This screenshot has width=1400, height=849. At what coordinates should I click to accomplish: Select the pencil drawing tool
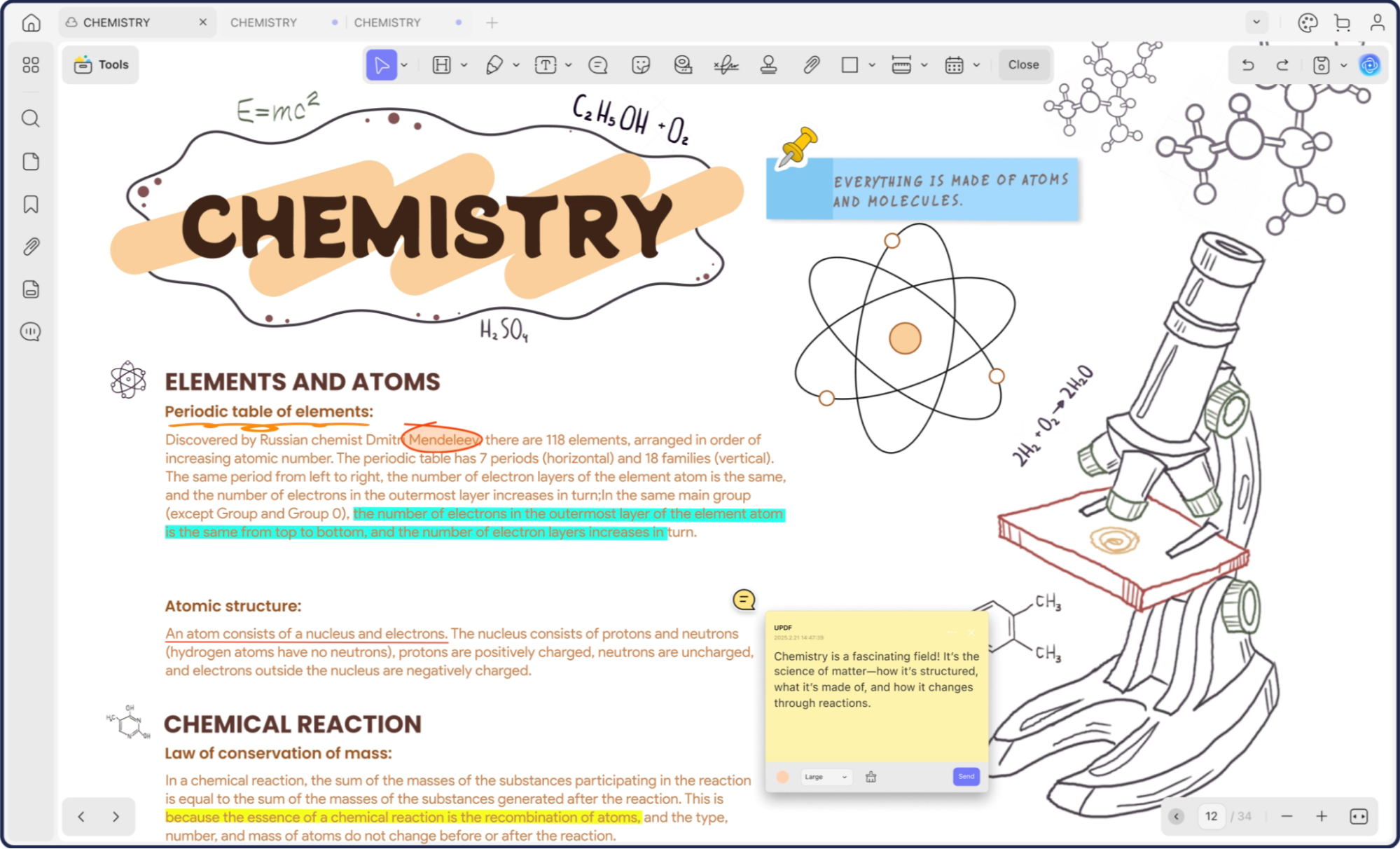tap(494, 65)
